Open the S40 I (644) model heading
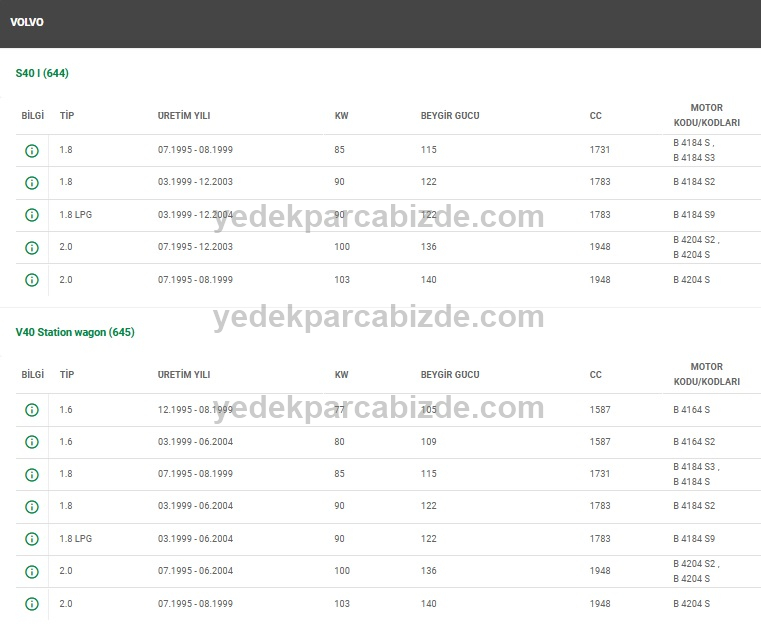Viewport: 761px width, 630px height. 42,73
